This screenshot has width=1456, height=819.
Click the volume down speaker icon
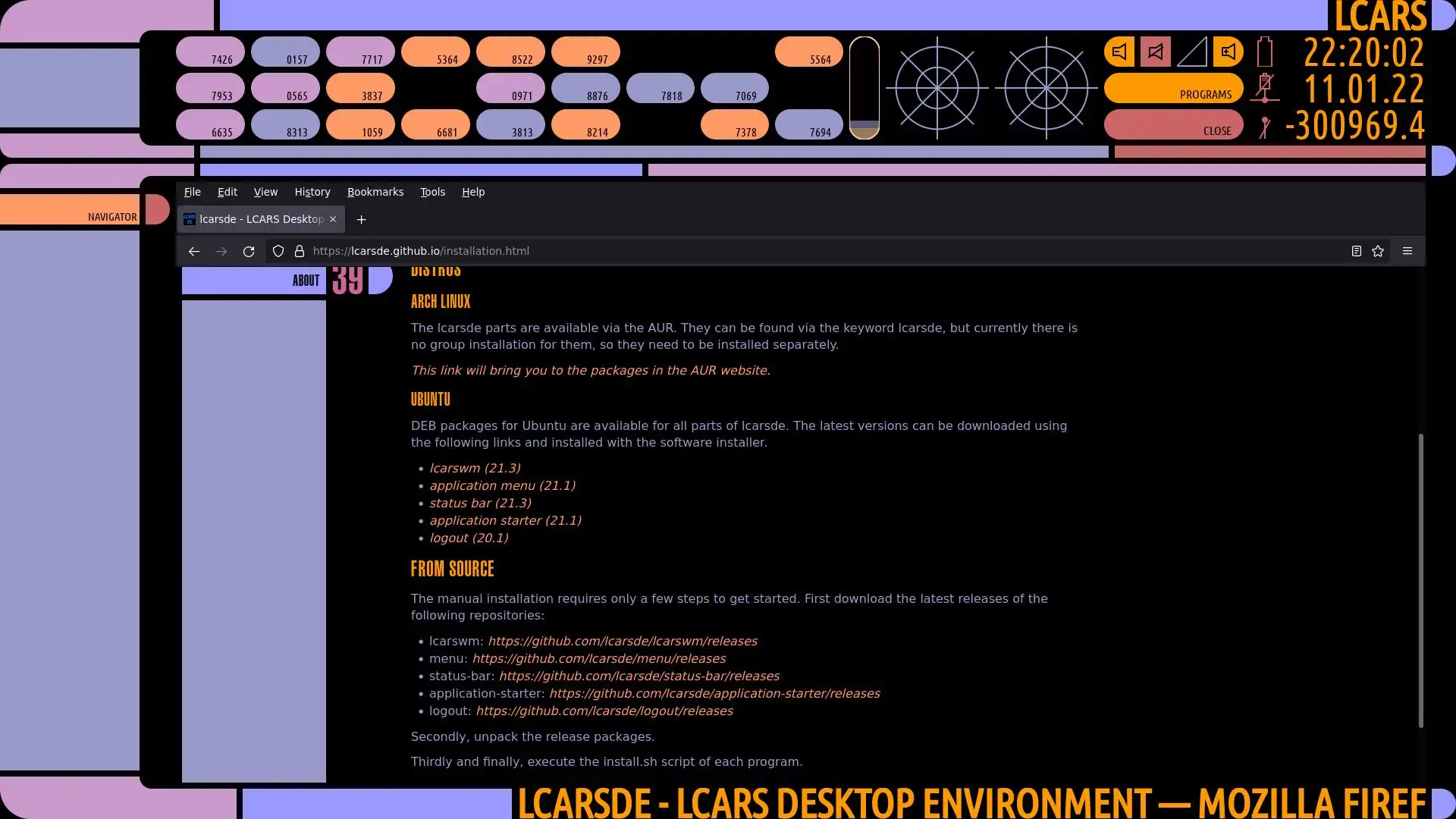click(x=1119, y=52)
